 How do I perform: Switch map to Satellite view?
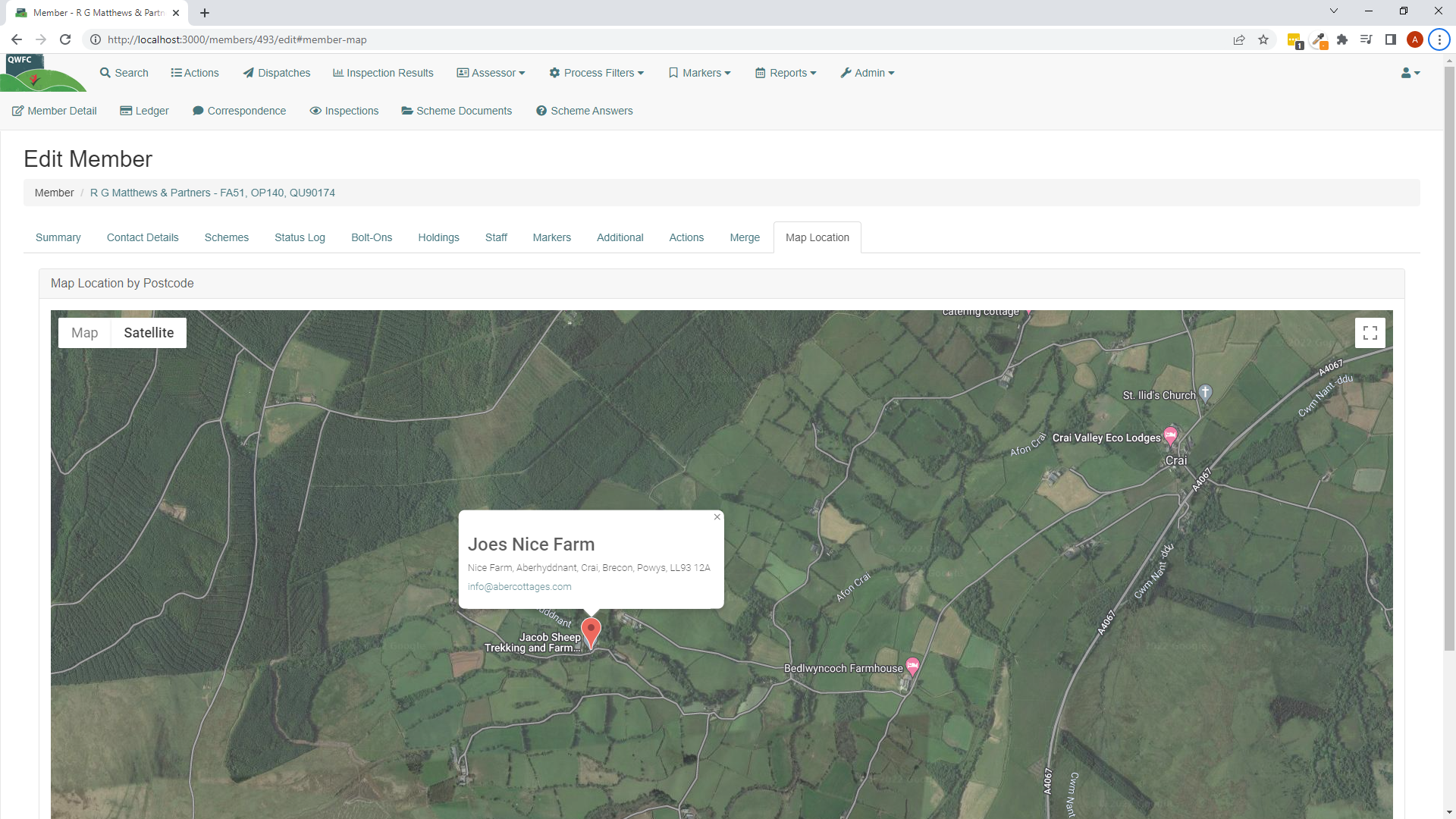tap(149, 333)
